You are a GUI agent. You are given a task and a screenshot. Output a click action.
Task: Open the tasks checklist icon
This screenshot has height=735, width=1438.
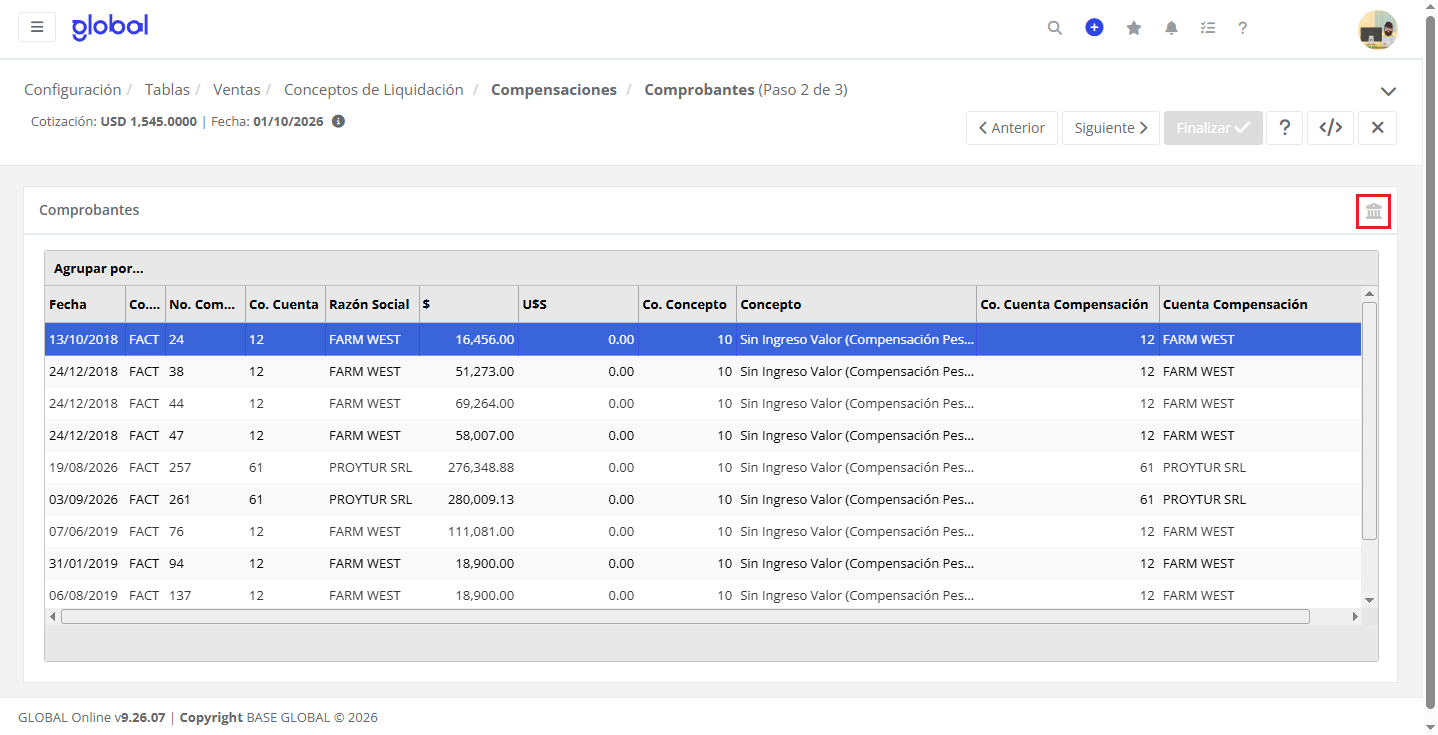pyautogui.click(x=1208, y=28)
